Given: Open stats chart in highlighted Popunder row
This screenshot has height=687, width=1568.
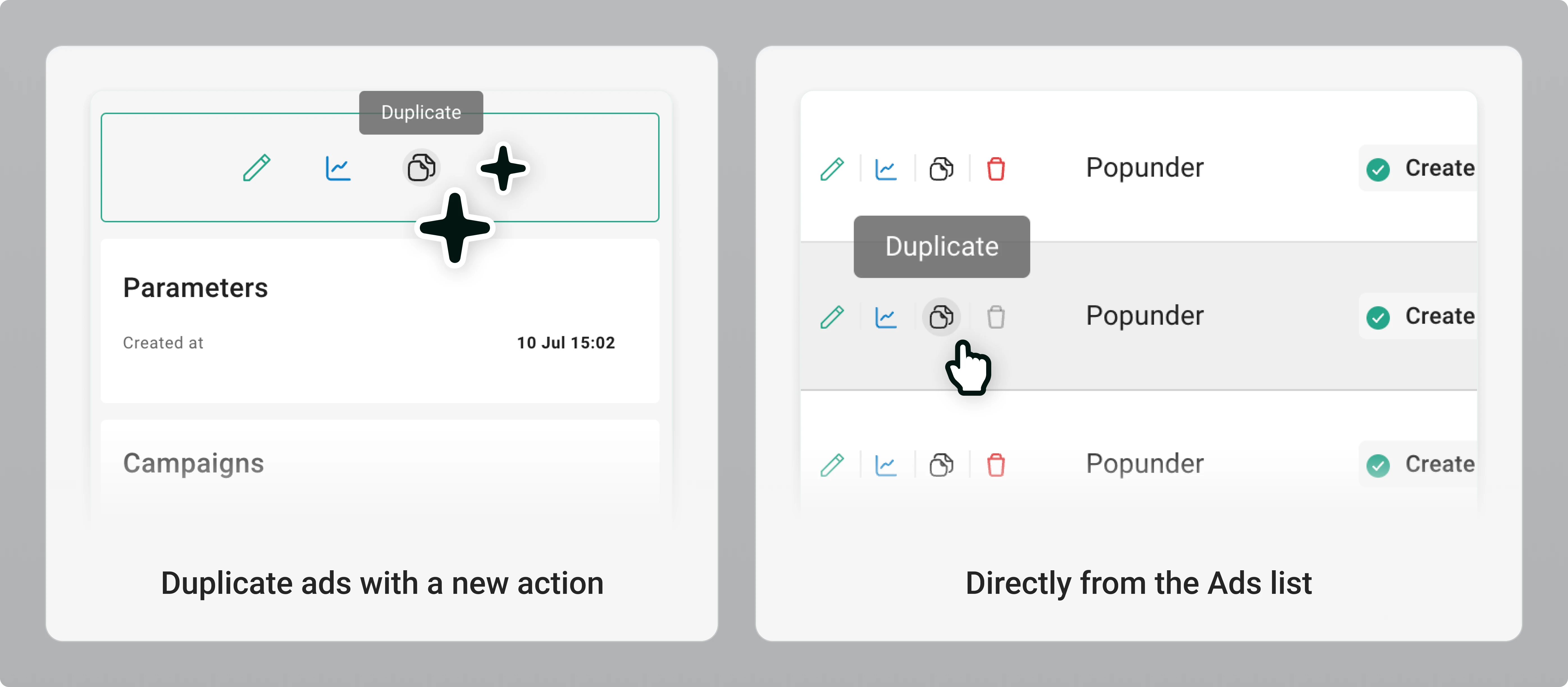Looking at the screenshot, I should coord(886,317).
